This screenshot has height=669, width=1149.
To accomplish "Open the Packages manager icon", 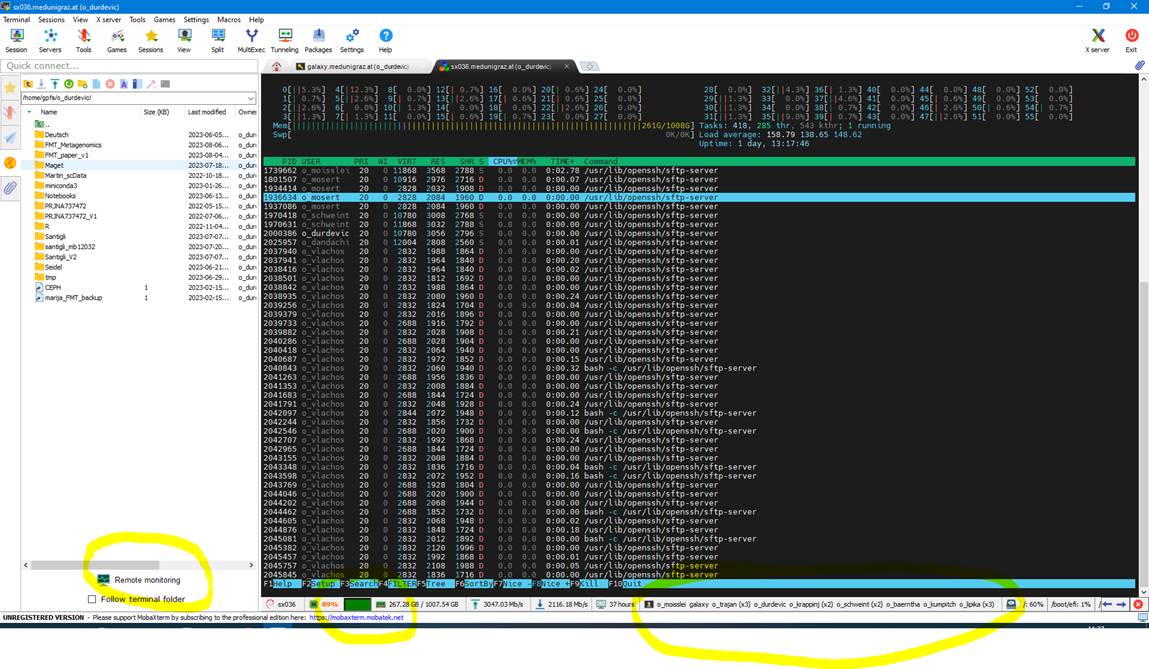I will point(318,39).
